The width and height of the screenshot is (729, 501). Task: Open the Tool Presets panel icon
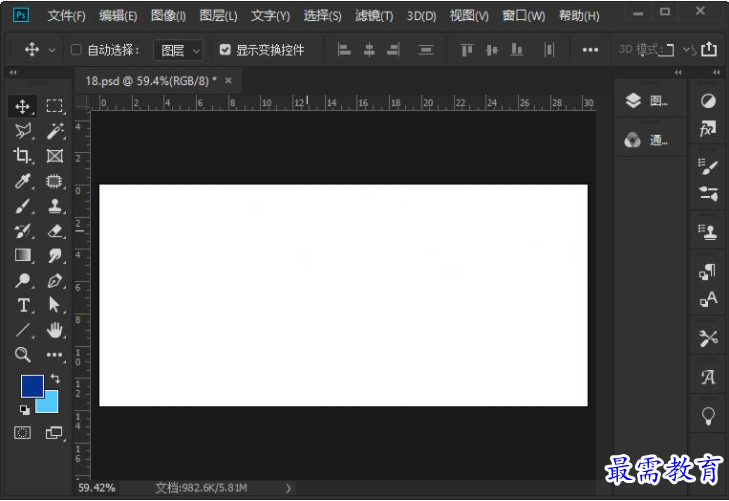[x=708, y=338]
